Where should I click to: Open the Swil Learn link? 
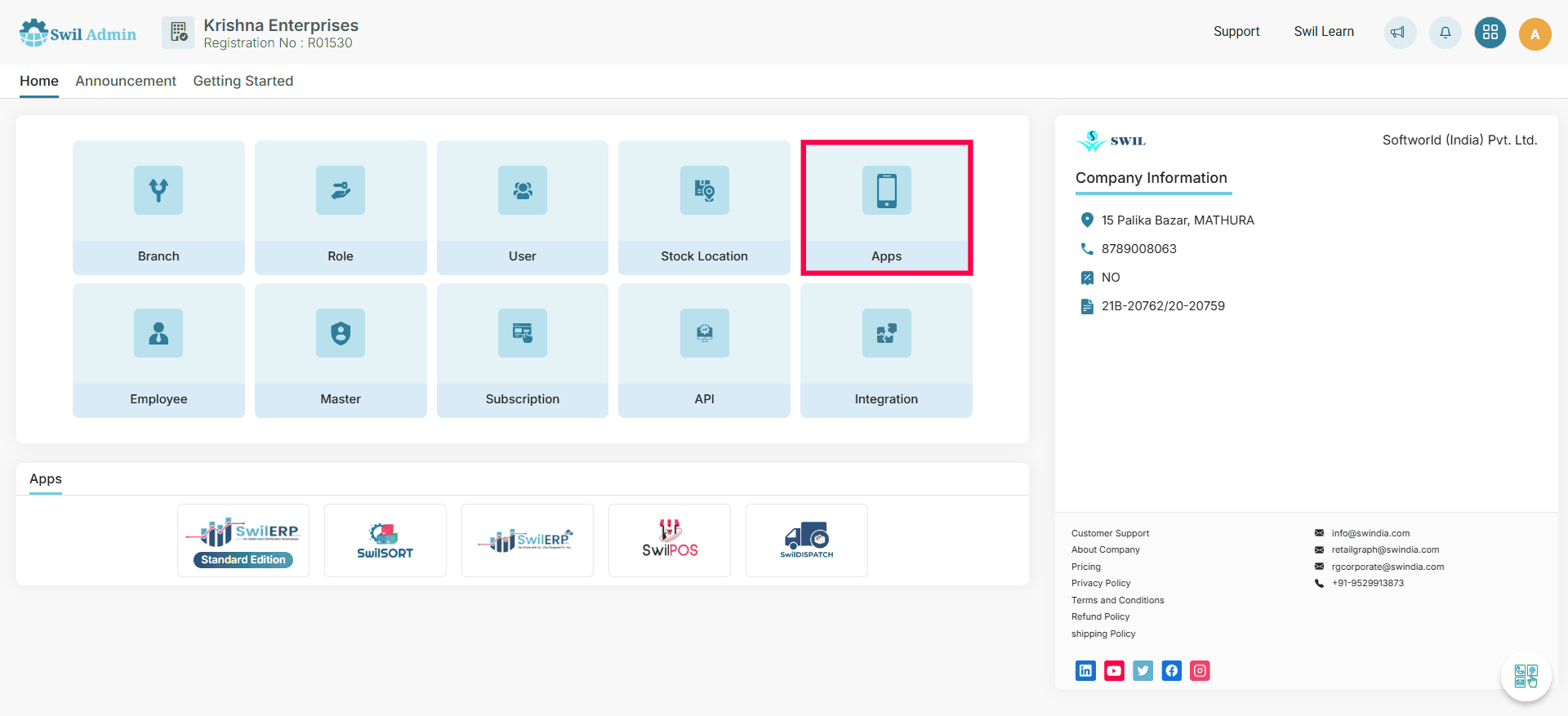pos(1324,32)
